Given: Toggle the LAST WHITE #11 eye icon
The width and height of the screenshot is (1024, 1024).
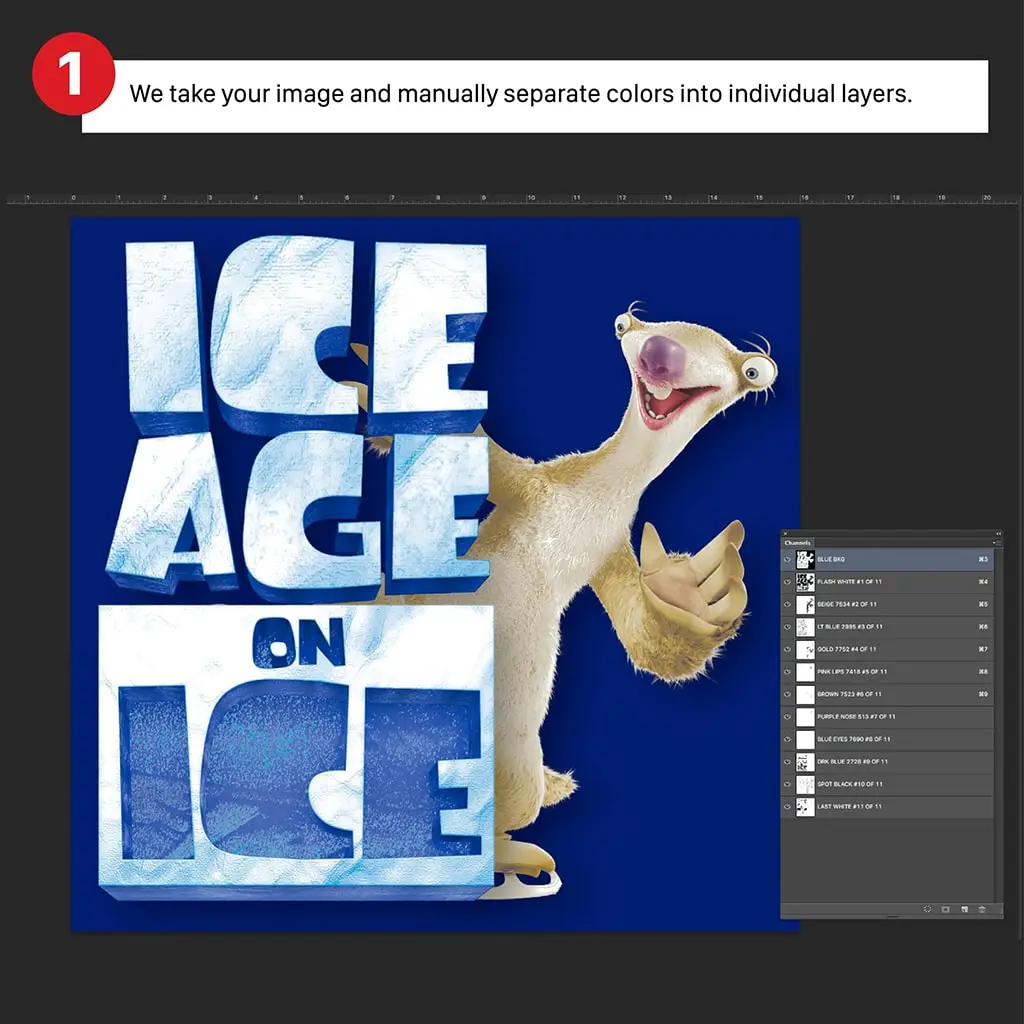Looking at the screenshot, I should coord(788,807).
